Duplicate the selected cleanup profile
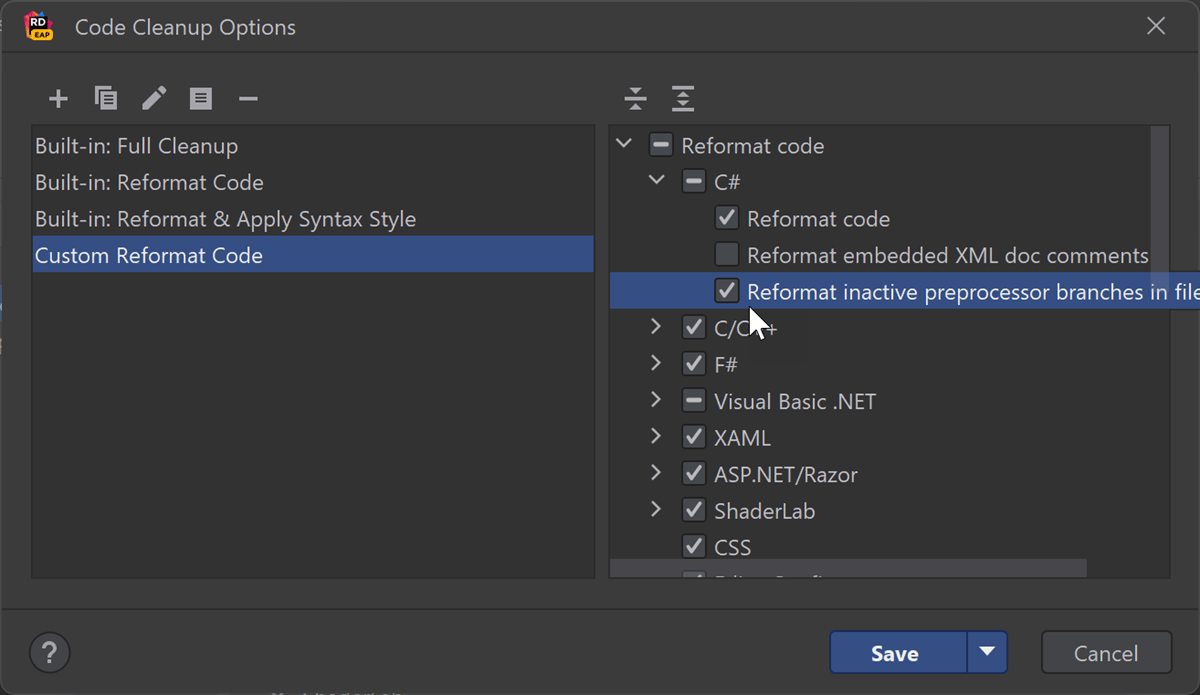This screenshot has height=695, width=1200. pos(106,98)
